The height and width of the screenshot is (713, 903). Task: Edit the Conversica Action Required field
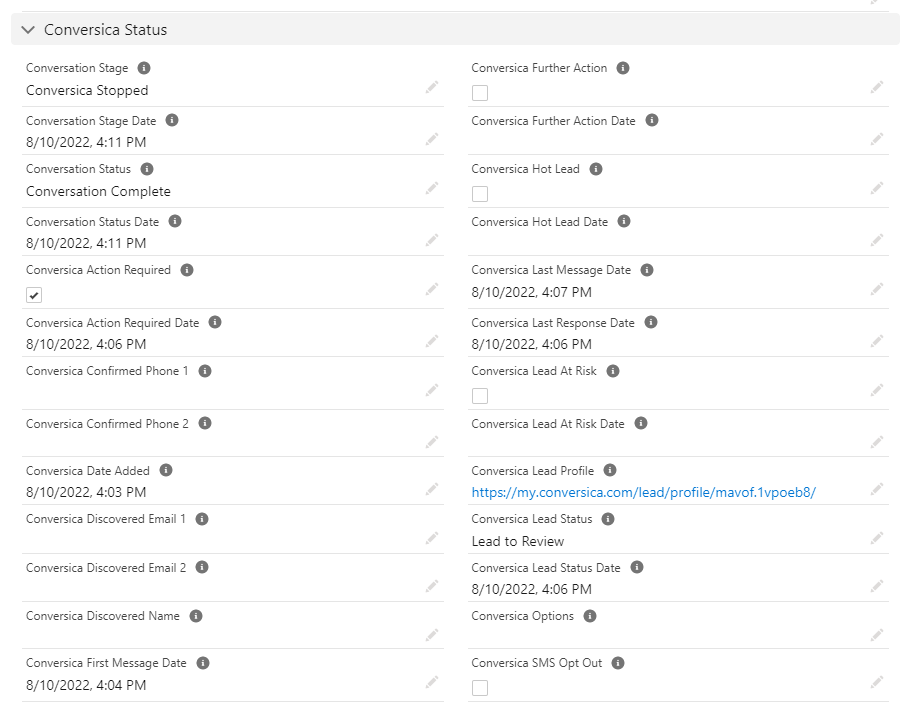(x=432, y=289)
